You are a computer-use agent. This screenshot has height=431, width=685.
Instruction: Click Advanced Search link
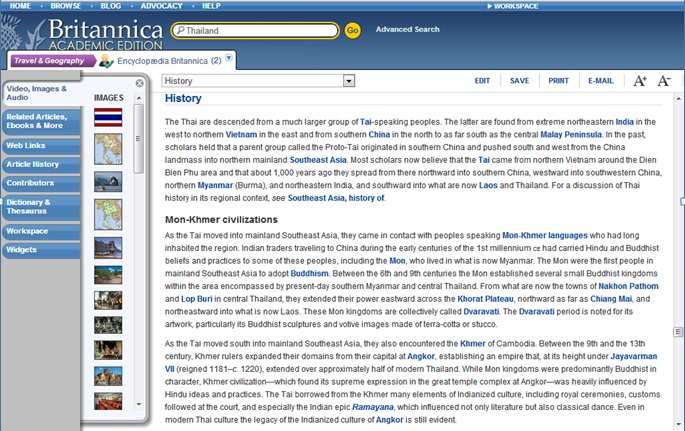pyautogui.click(x=408, y=29)
